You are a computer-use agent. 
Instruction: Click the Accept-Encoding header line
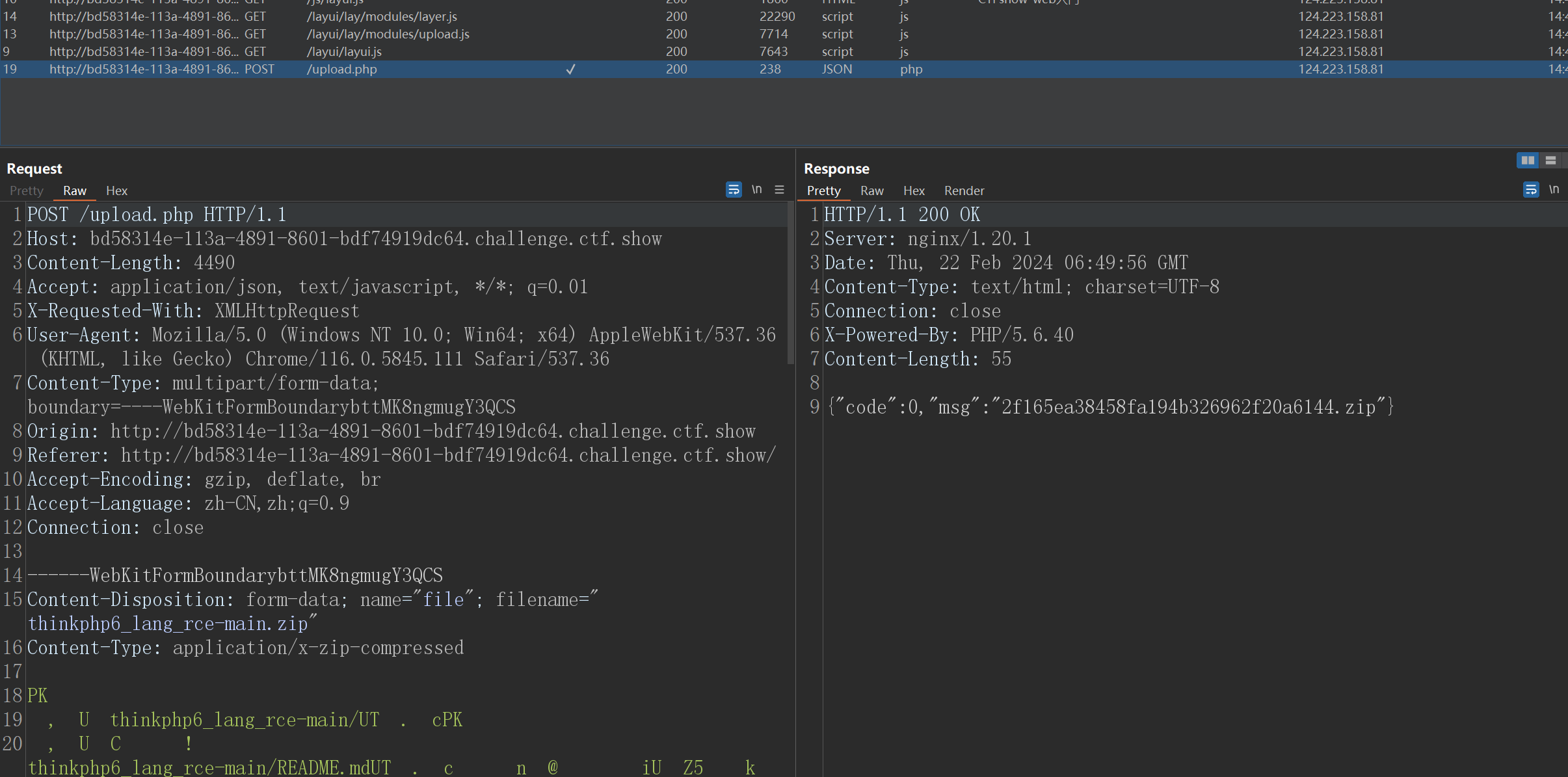click(x=204, y=479)
